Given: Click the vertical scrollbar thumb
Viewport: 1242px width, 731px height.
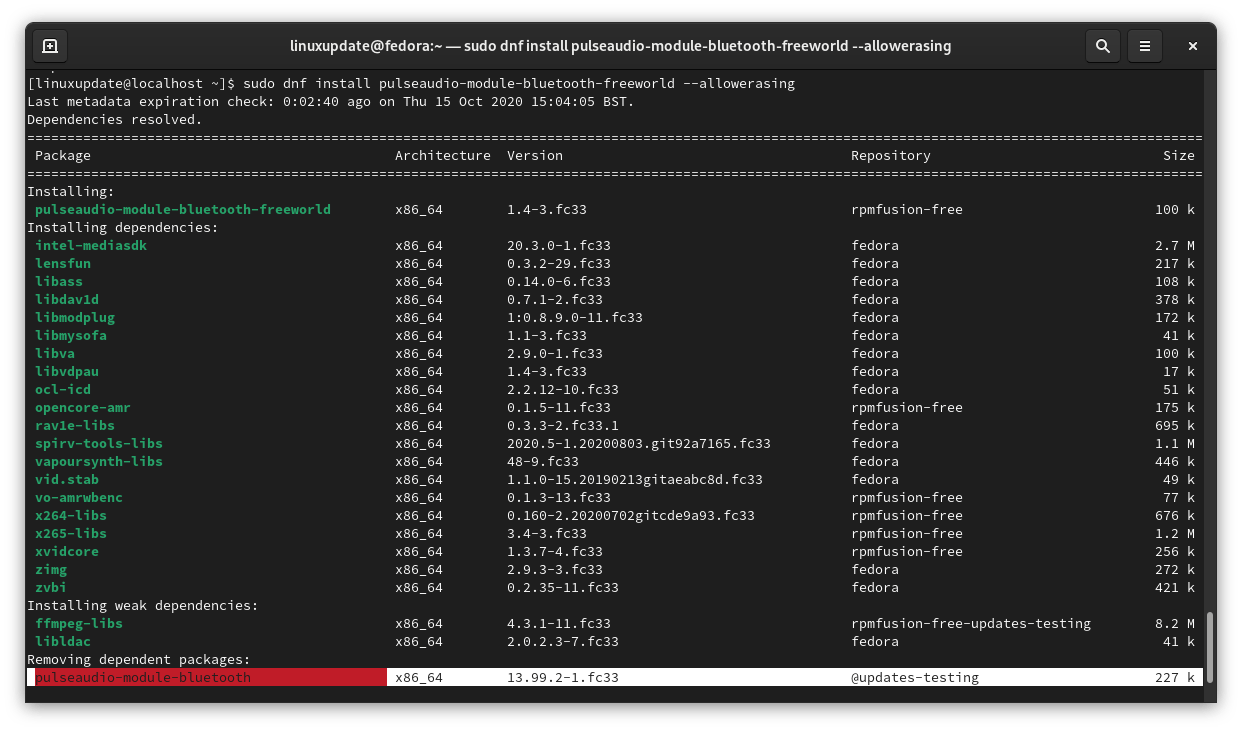Looking at the screenshot, I should click(1209, 647).
